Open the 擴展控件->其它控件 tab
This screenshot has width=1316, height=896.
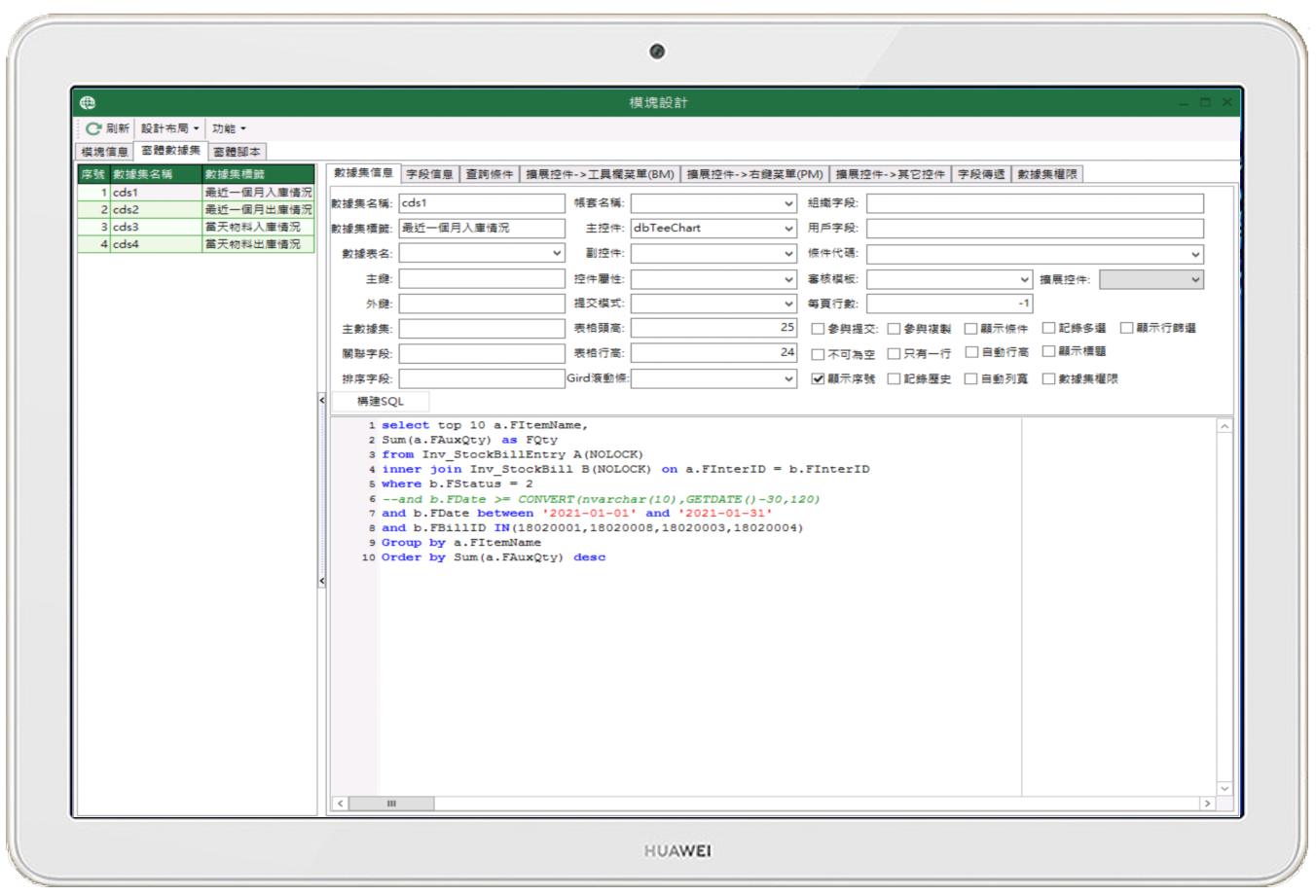[x=890, y=174]
